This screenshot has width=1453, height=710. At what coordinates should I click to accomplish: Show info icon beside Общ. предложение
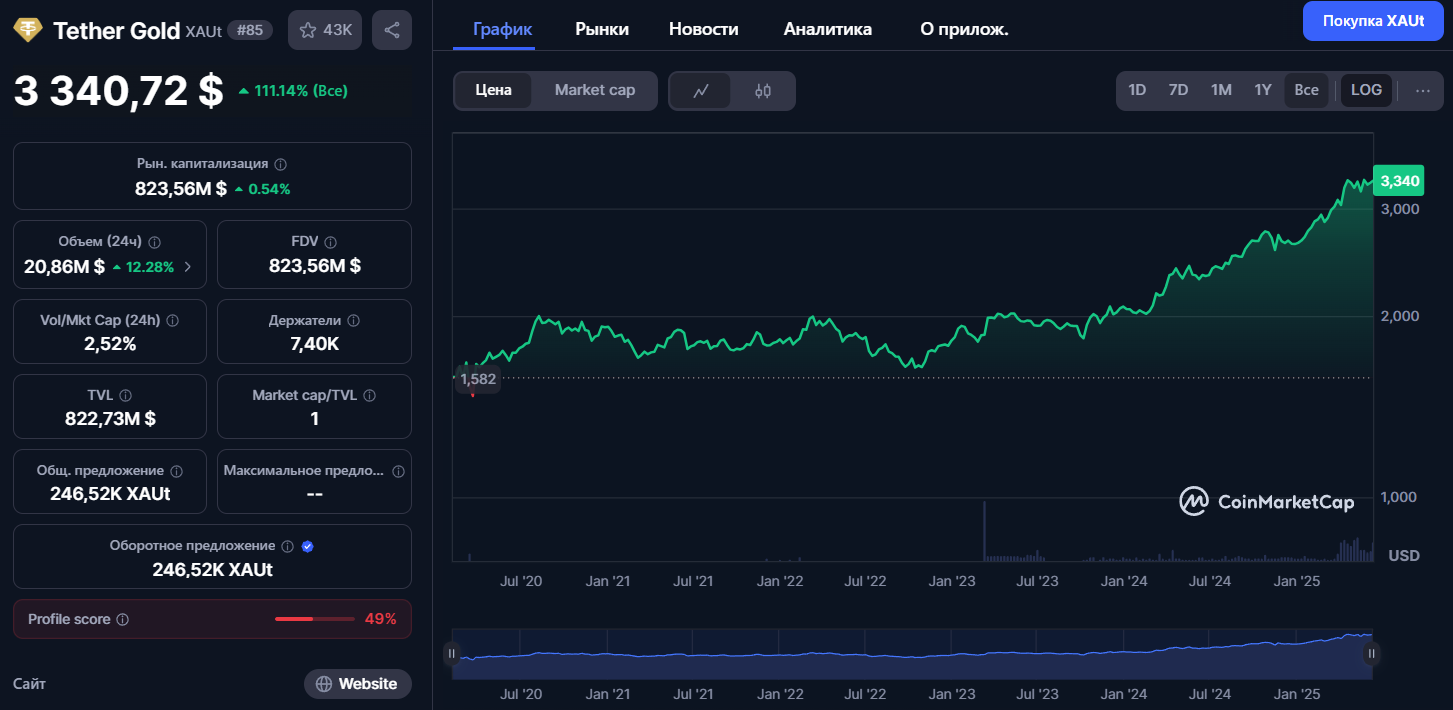tap(177, 471)
